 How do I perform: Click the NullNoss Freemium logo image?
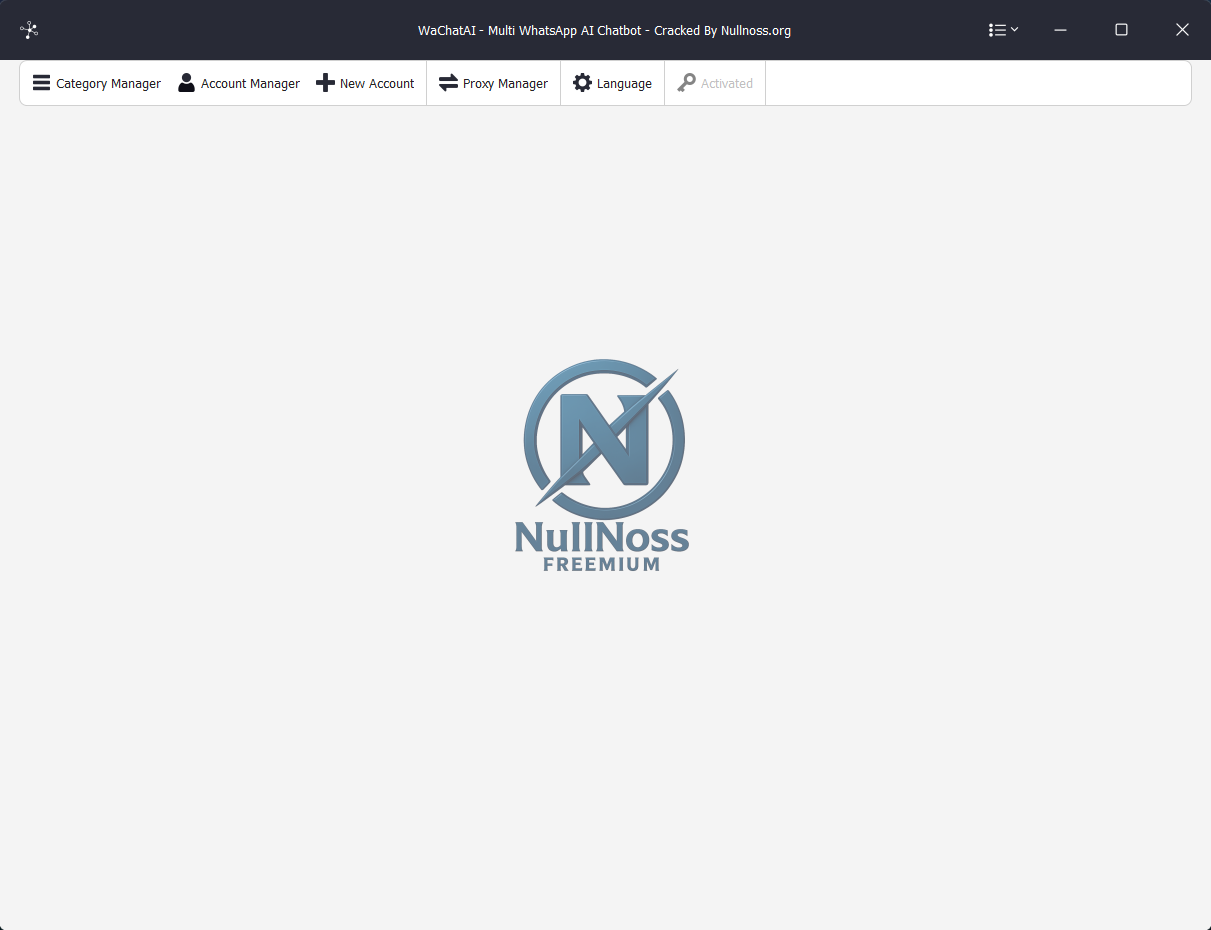click(603, 465)
